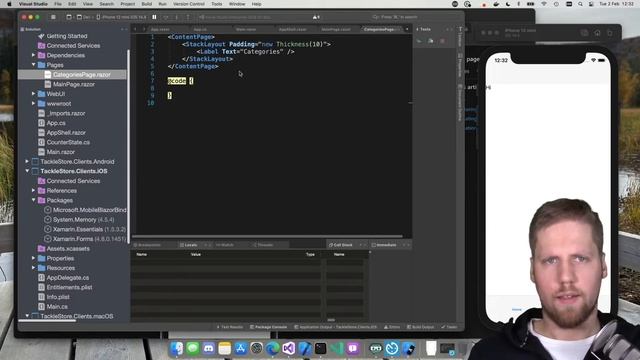Expand the References folder

click(33, 191)
